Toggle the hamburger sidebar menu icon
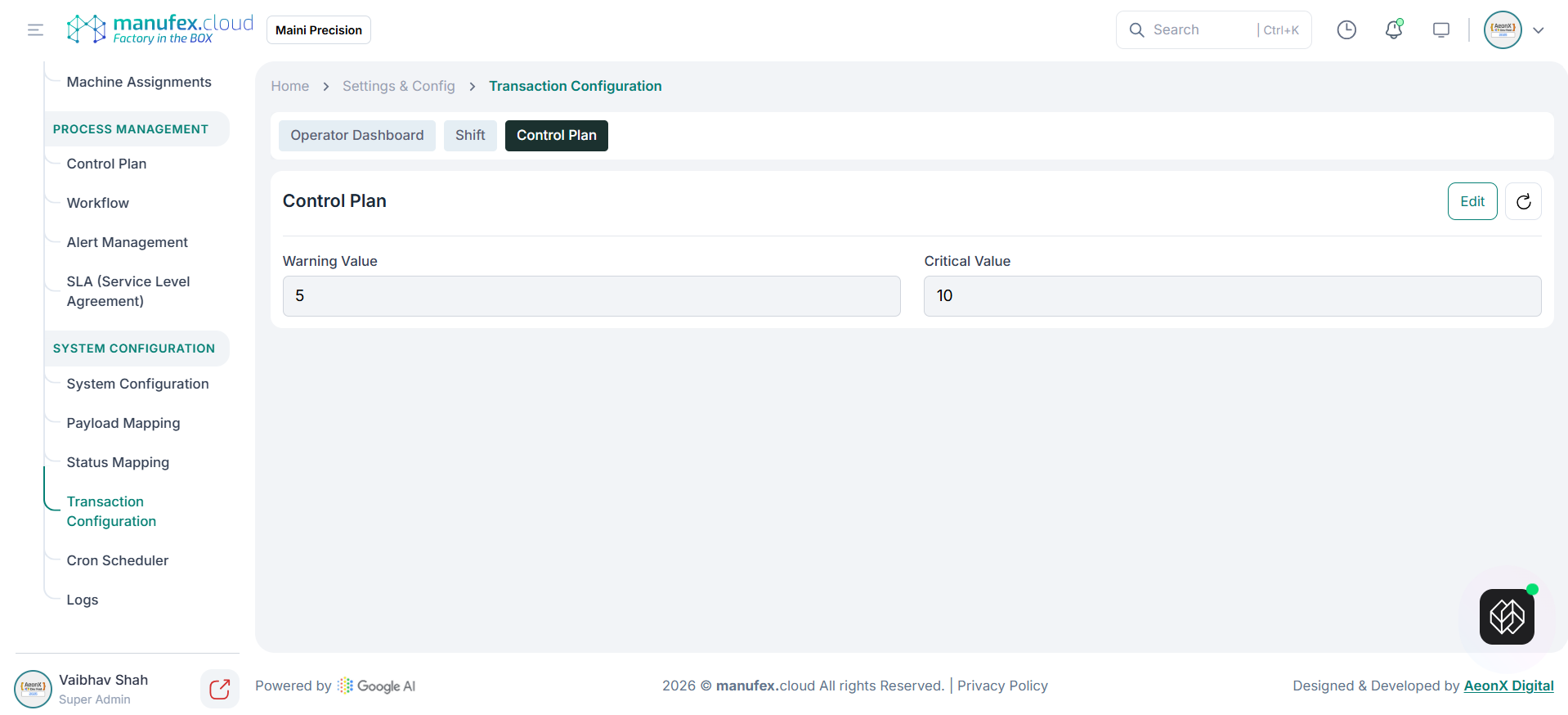 (x=35, y=30)
